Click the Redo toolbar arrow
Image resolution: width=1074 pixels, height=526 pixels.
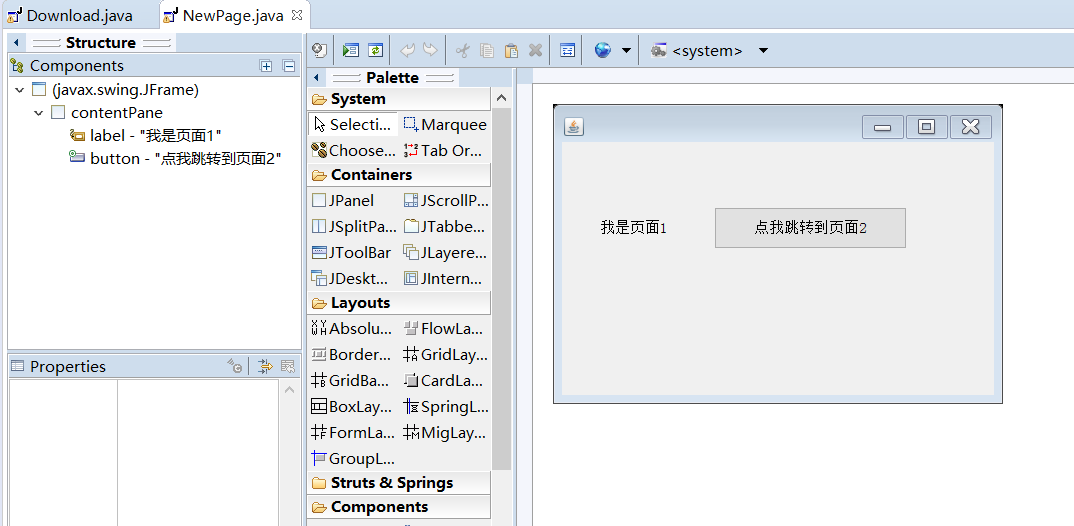[429, 51]
